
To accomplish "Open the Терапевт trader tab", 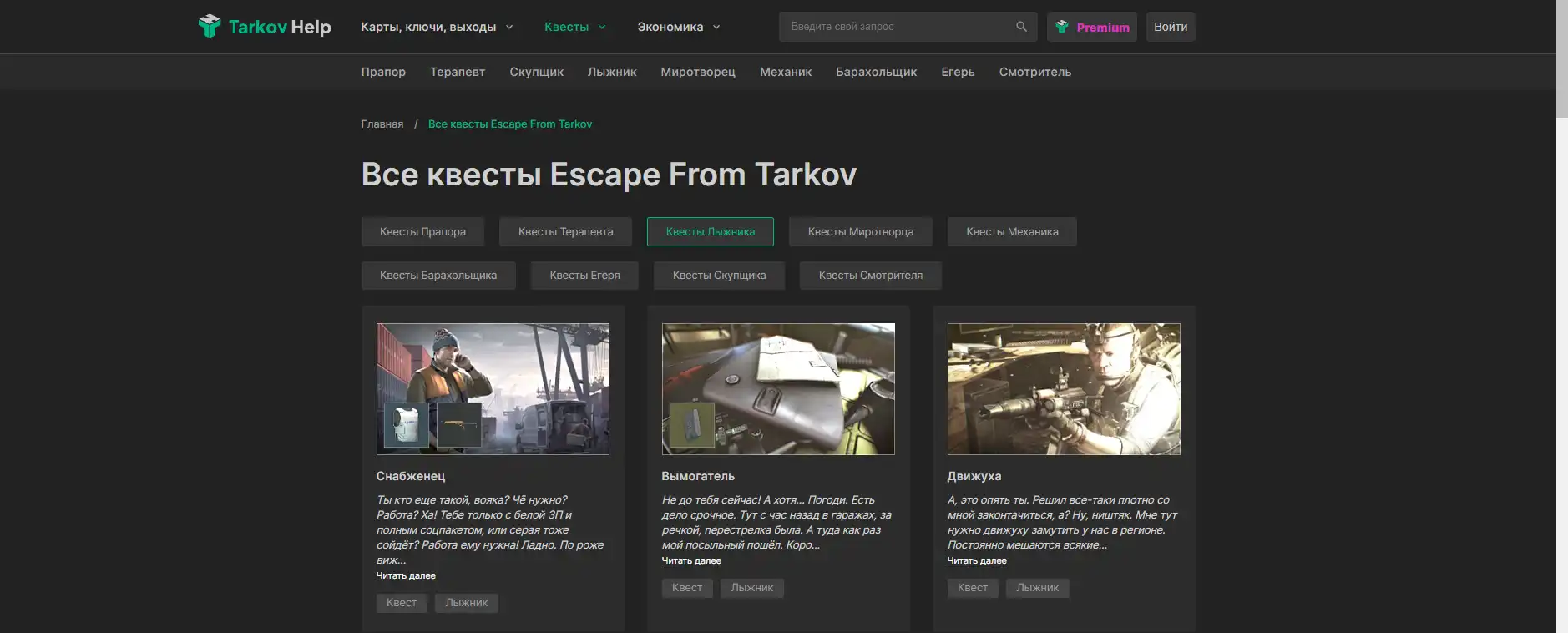I will click(458, 72).
